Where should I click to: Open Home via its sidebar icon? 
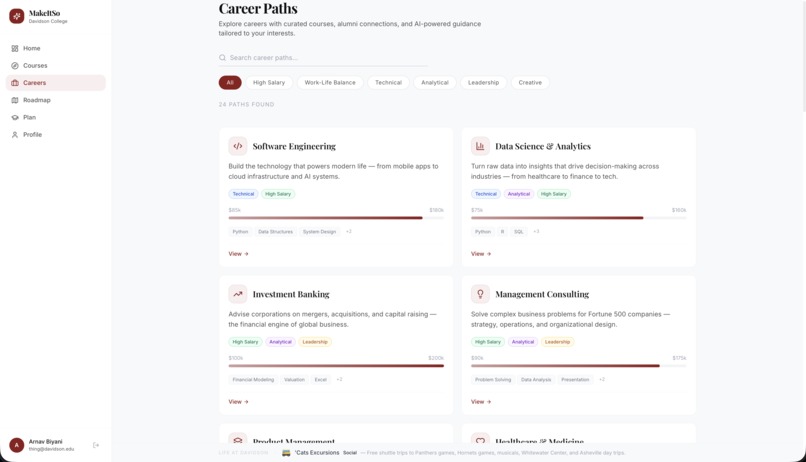click(x=15, y=48)
